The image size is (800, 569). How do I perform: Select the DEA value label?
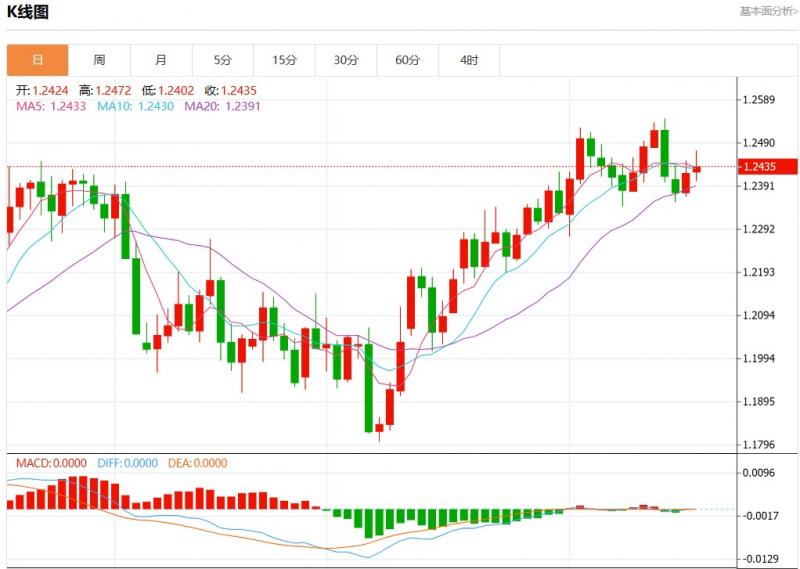pyautogui.click(x=199, y=463)
